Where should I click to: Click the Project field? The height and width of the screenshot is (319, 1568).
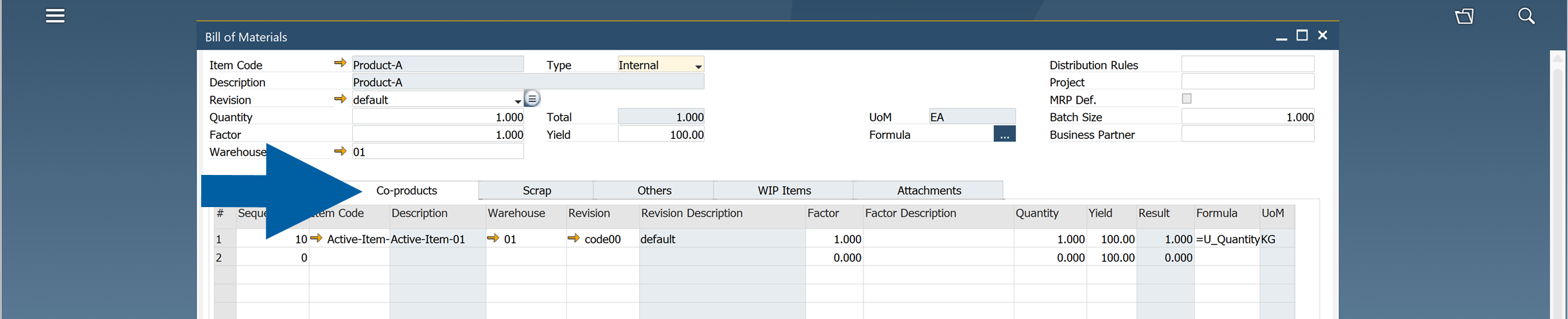tap(1248, 82)
